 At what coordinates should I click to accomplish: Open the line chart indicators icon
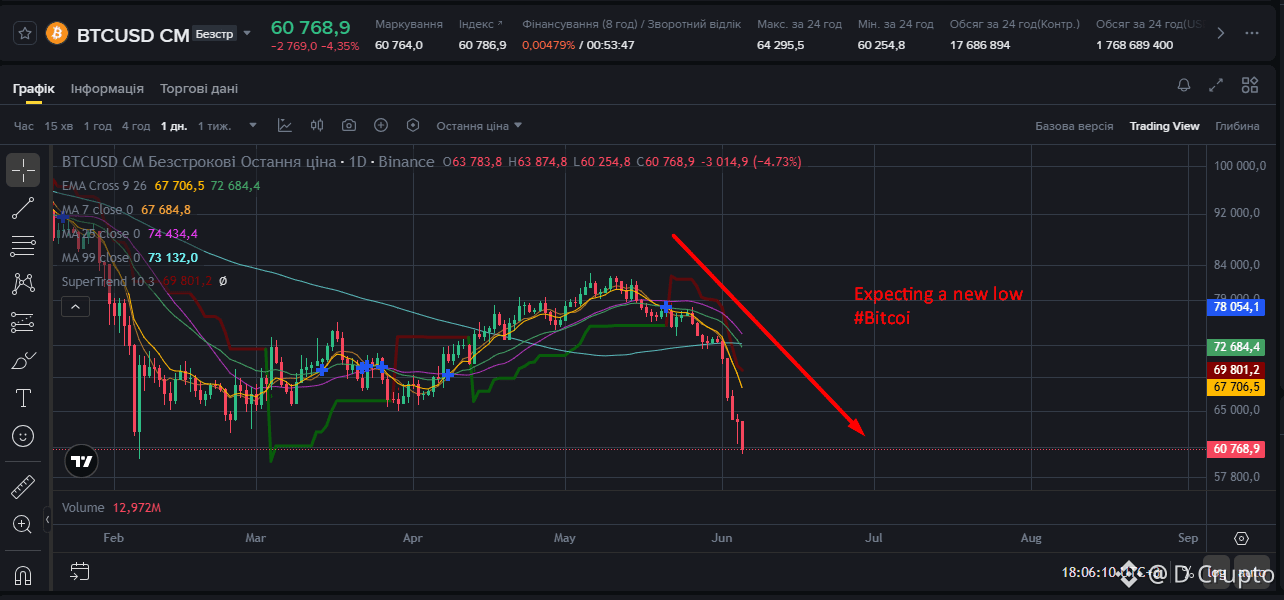[285, 126]
